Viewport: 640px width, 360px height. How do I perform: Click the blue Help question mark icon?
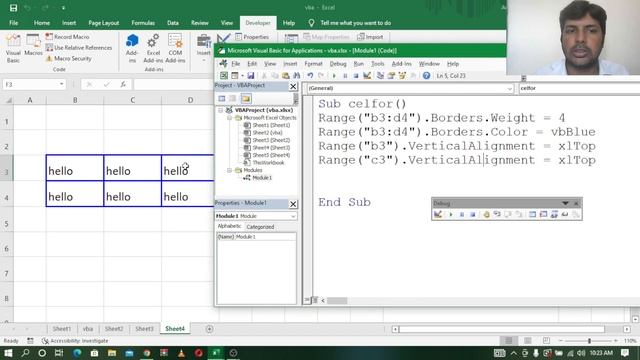[427, 76]
